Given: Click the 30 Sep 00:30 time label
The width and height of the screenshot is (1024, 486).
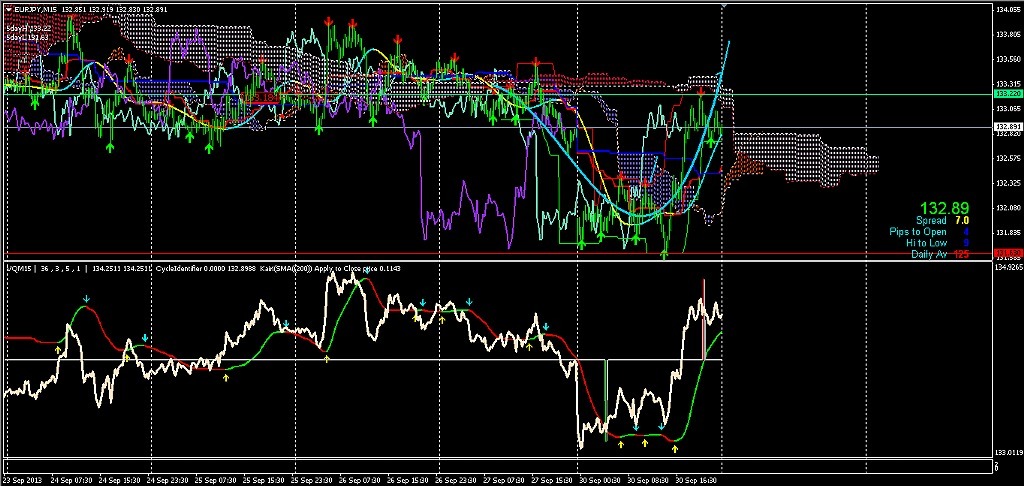Looking at the screenshot, I should (602, 479).
